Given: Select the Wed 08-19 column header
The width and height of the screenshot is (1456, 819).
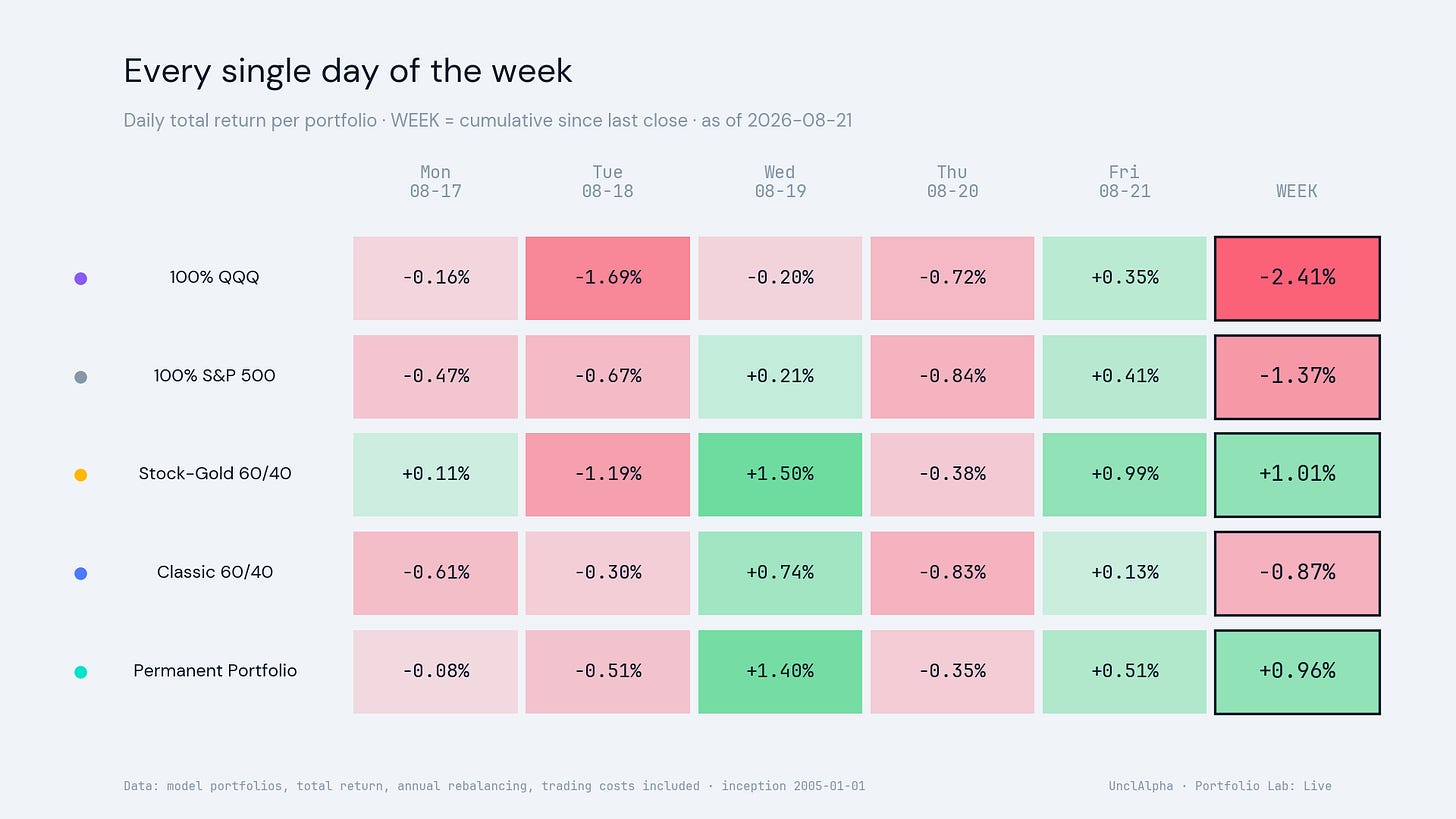Looking at the screenshot, I should click(x=780, y=181).
